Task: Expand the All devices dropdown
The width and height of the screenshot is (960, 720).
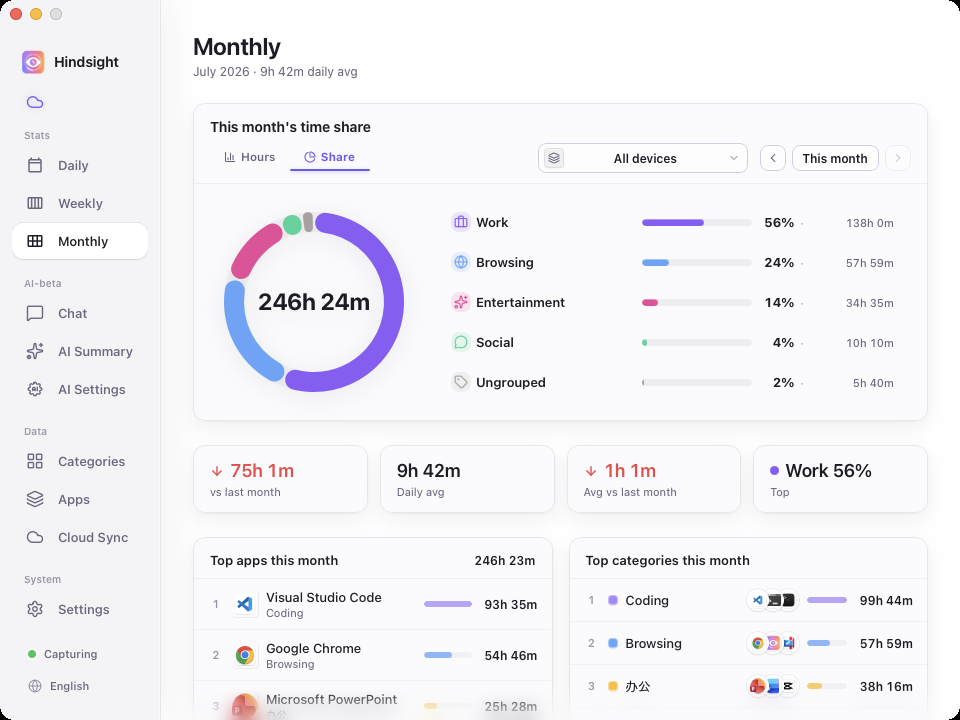Action: point(642,159)
